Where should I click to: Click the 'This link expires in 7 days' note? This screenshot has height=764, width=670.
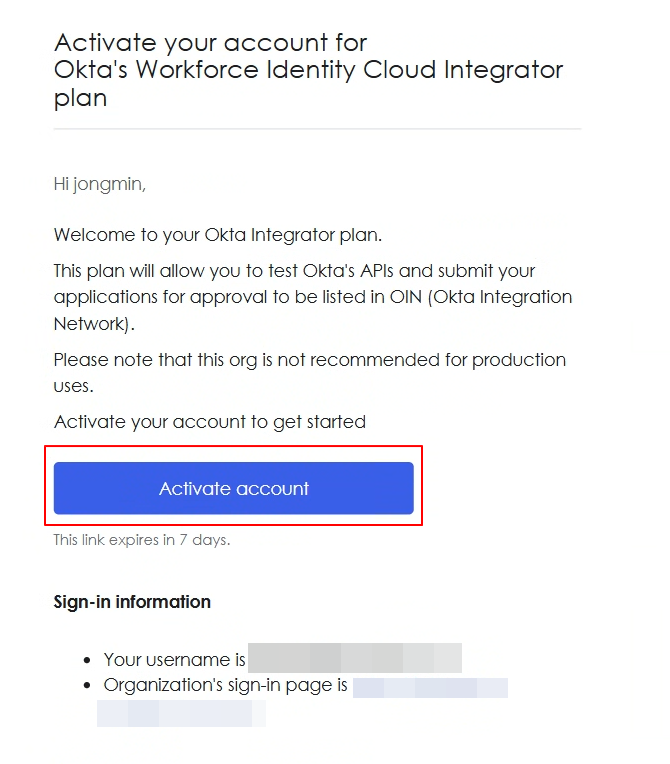coord(142,540)
